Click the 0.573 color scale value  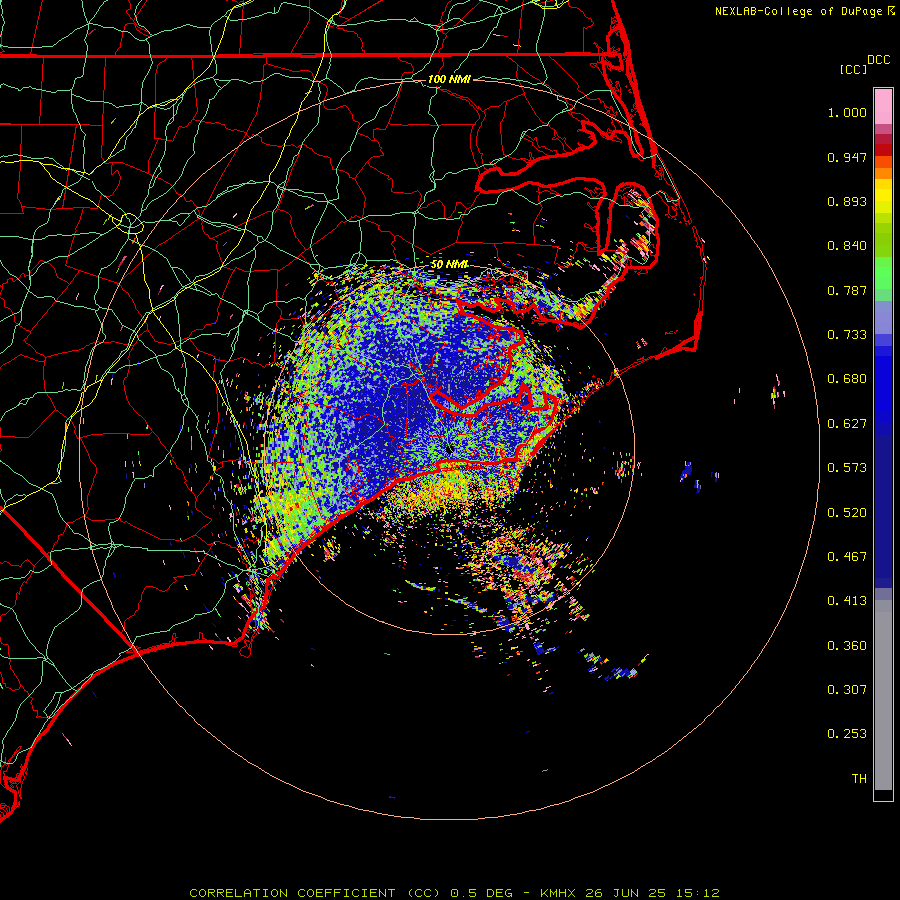pyautogui.click(x=847, y=468)
